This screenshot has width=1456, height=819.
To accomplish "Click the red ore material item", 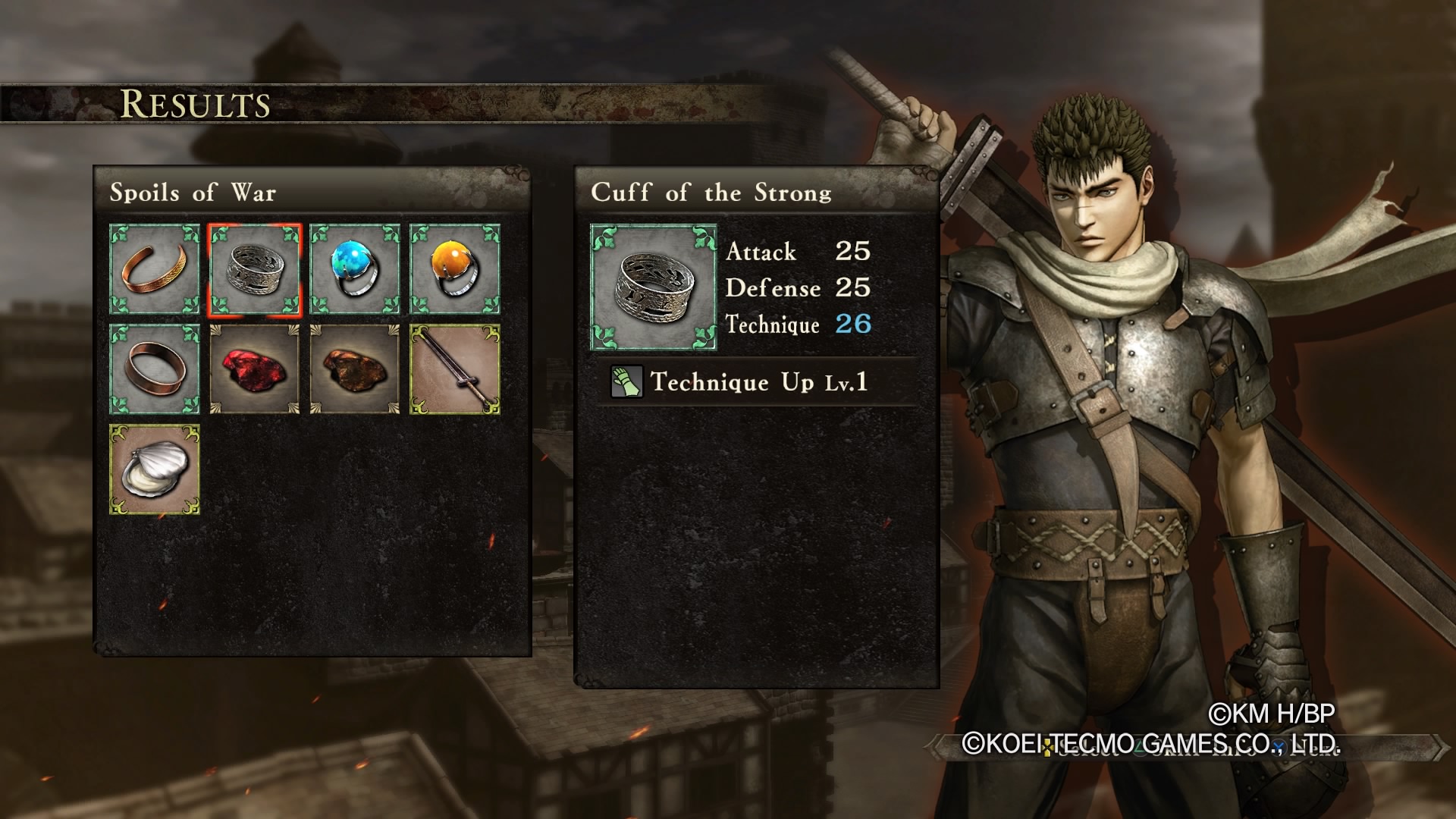I will click(255, 369).
